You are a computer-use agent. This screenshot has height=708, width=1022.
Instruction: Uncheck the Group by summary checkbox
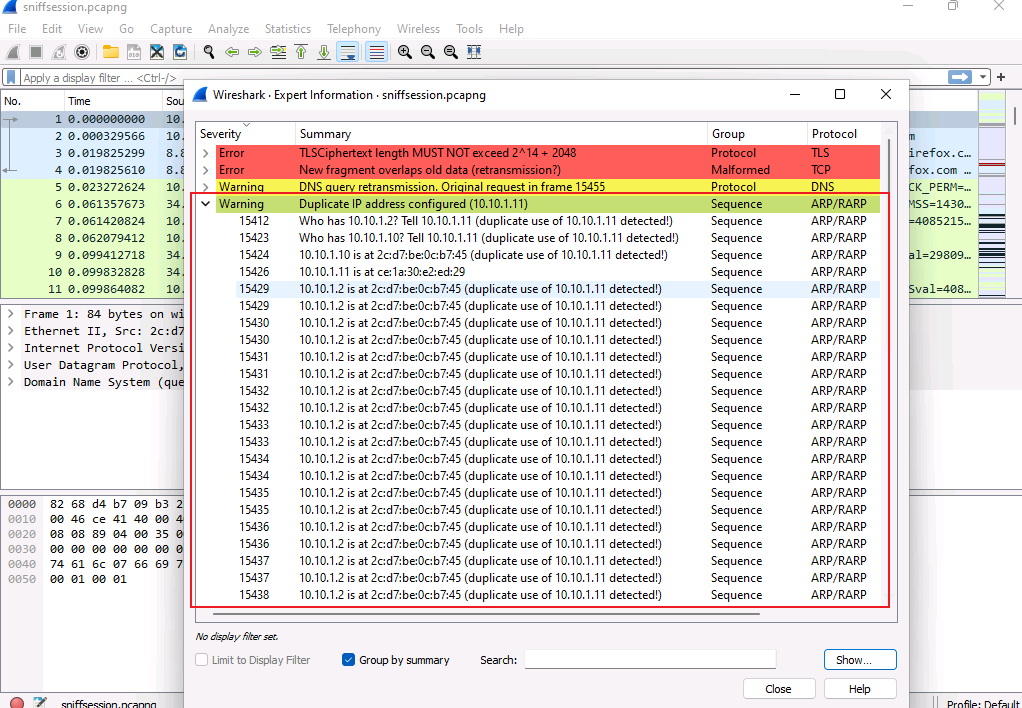[x=349, y=660]
